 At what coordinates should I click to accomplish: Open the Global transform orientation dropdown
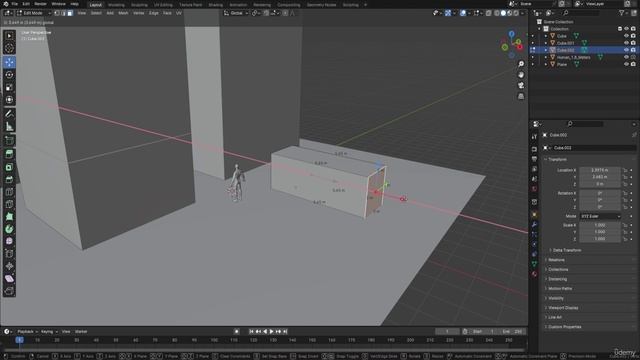[x=236, y=13]
